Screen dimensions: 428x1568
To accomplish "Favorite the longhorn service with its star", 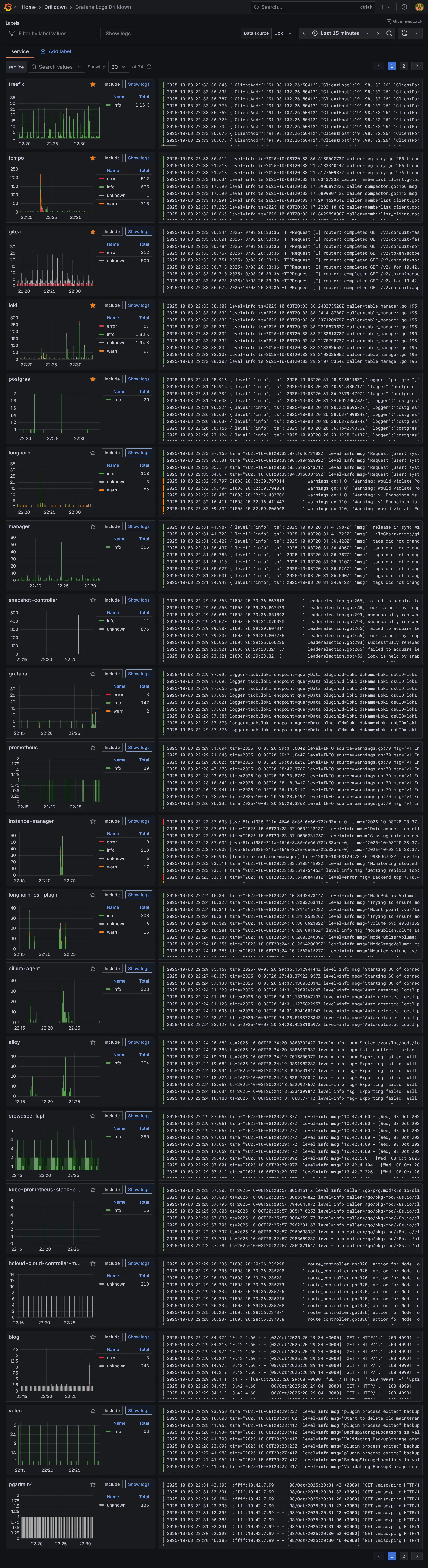I will (93, 453).
